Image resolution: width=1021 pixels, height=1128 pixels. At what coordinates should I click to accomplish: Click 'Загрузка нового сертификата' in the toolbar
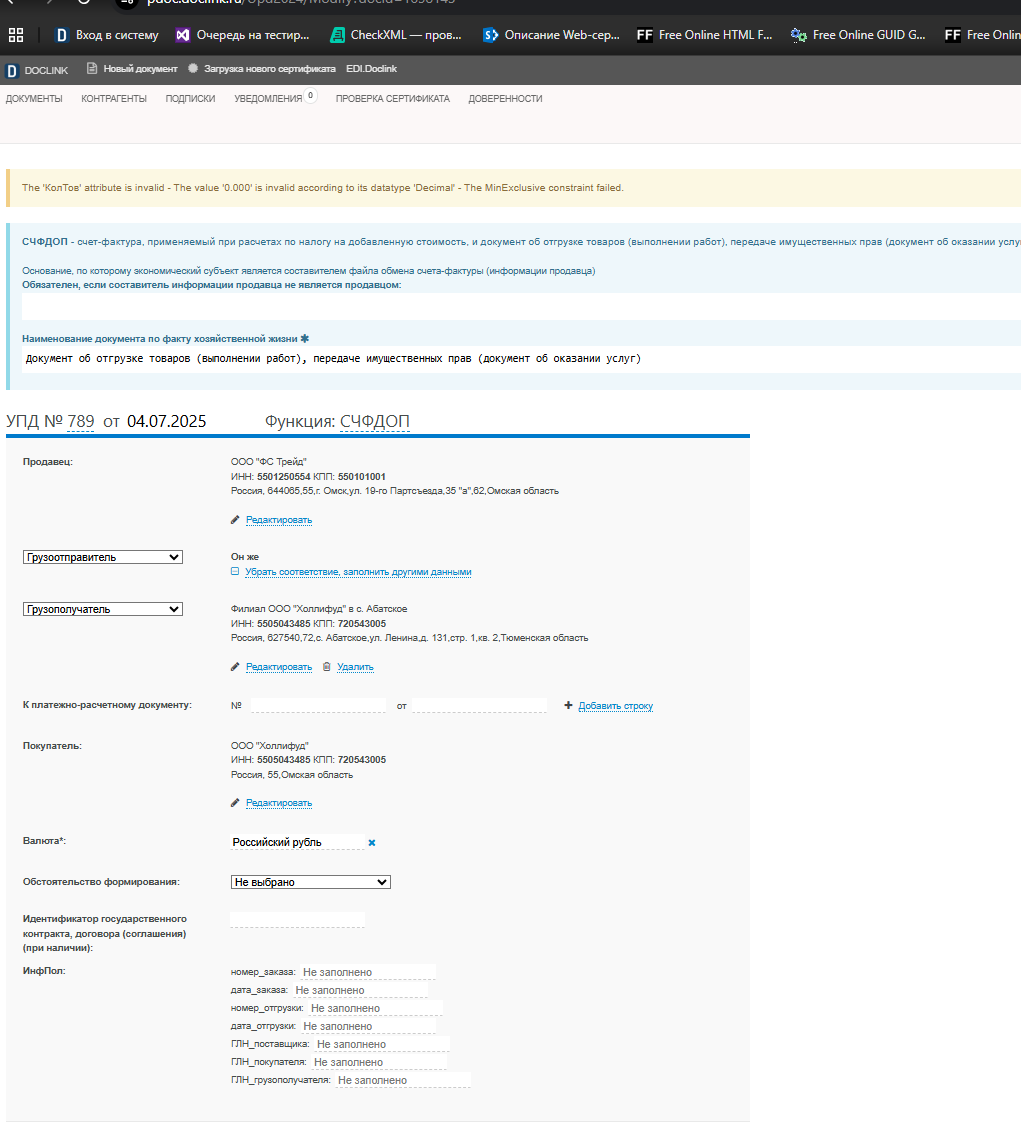(x=262, y=69)
